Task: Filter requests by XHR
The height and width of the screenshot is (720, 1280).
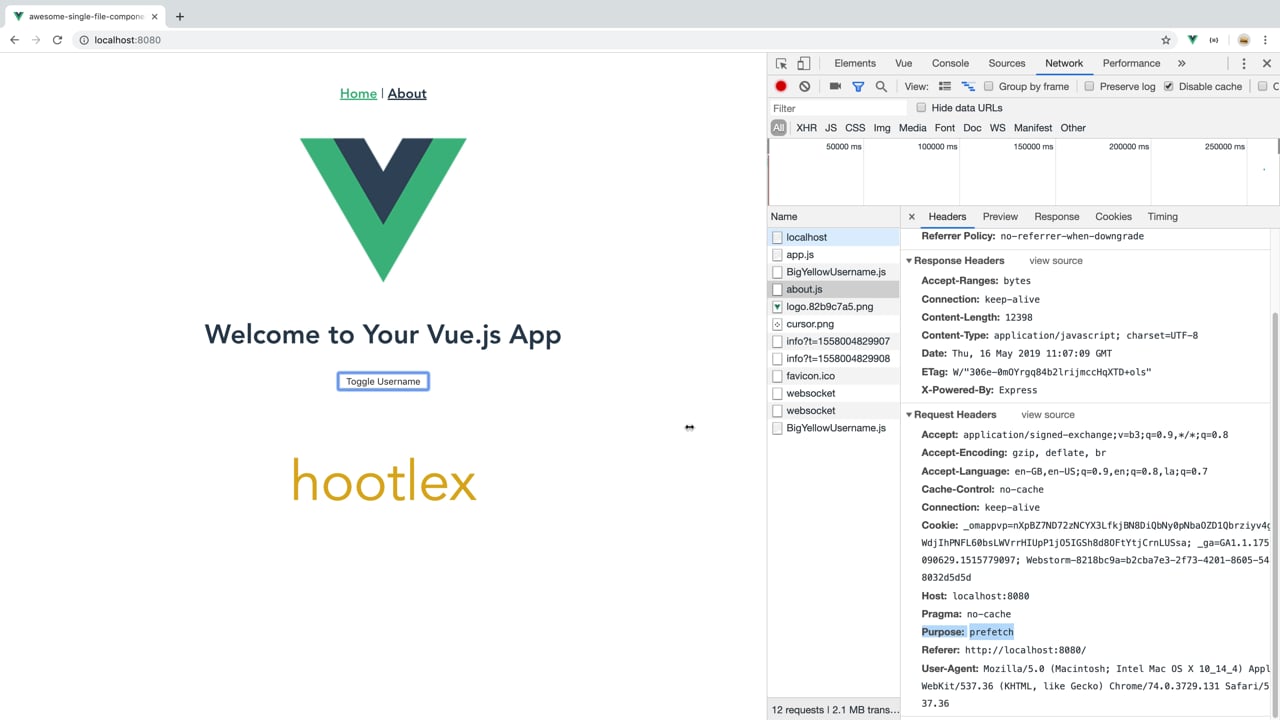Action: tap(806, 128)
